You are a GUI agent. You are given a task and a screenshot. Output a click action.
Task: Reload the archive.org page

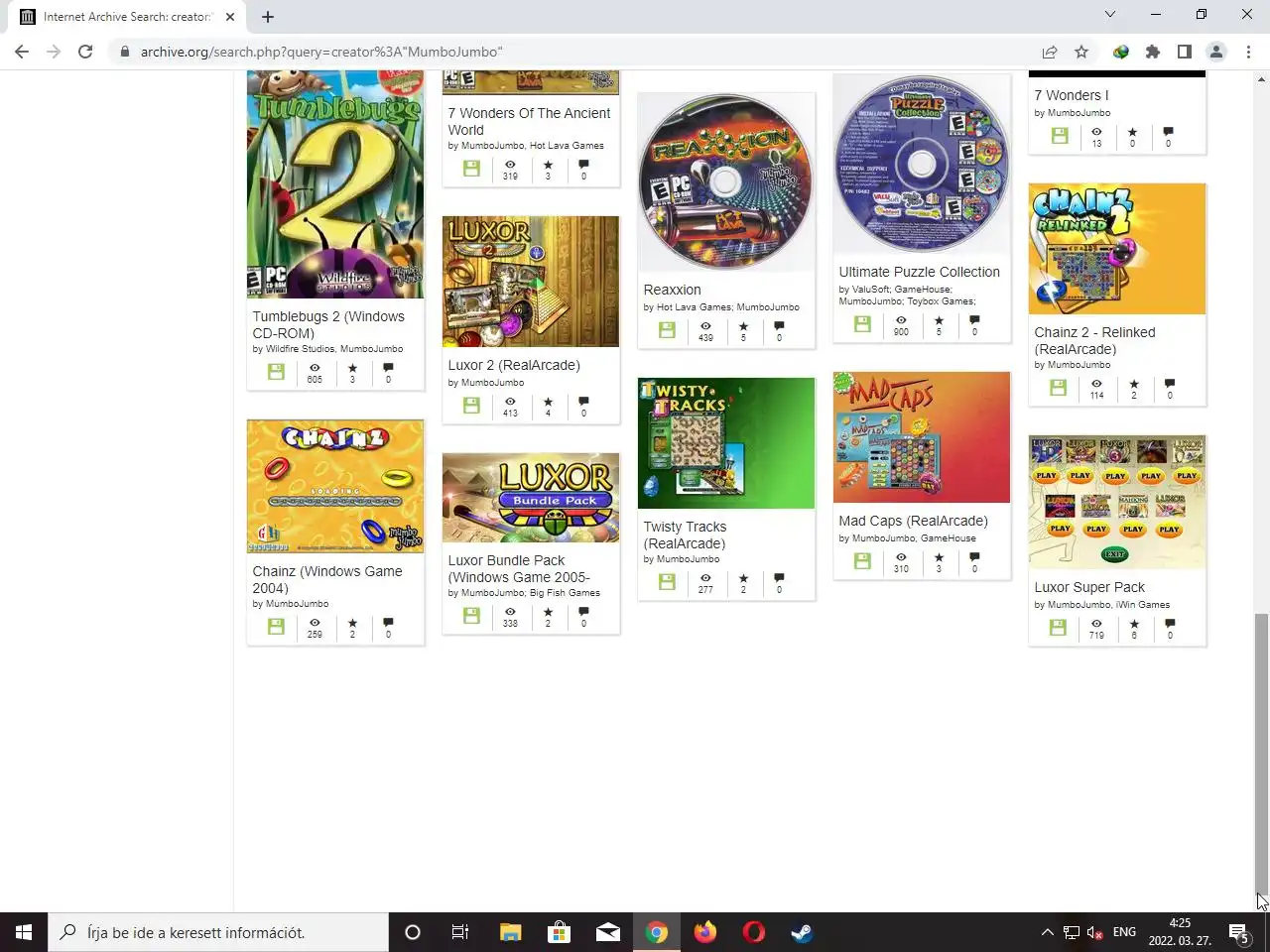[x=85, y=52]
